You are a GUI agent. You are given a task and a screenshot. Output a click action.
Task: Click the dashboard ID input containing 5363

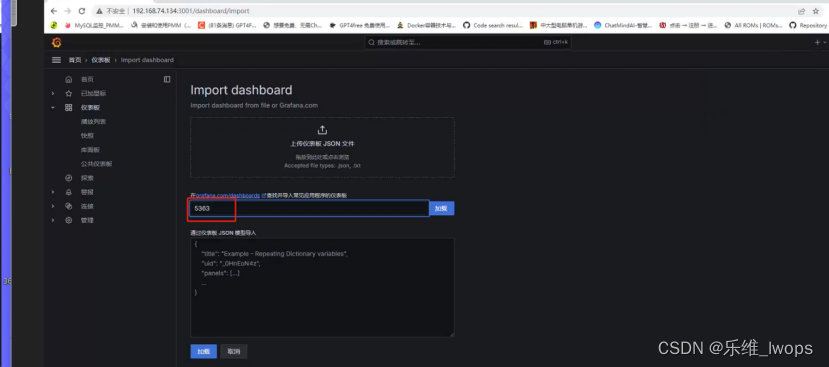click(x=310, y=208)
